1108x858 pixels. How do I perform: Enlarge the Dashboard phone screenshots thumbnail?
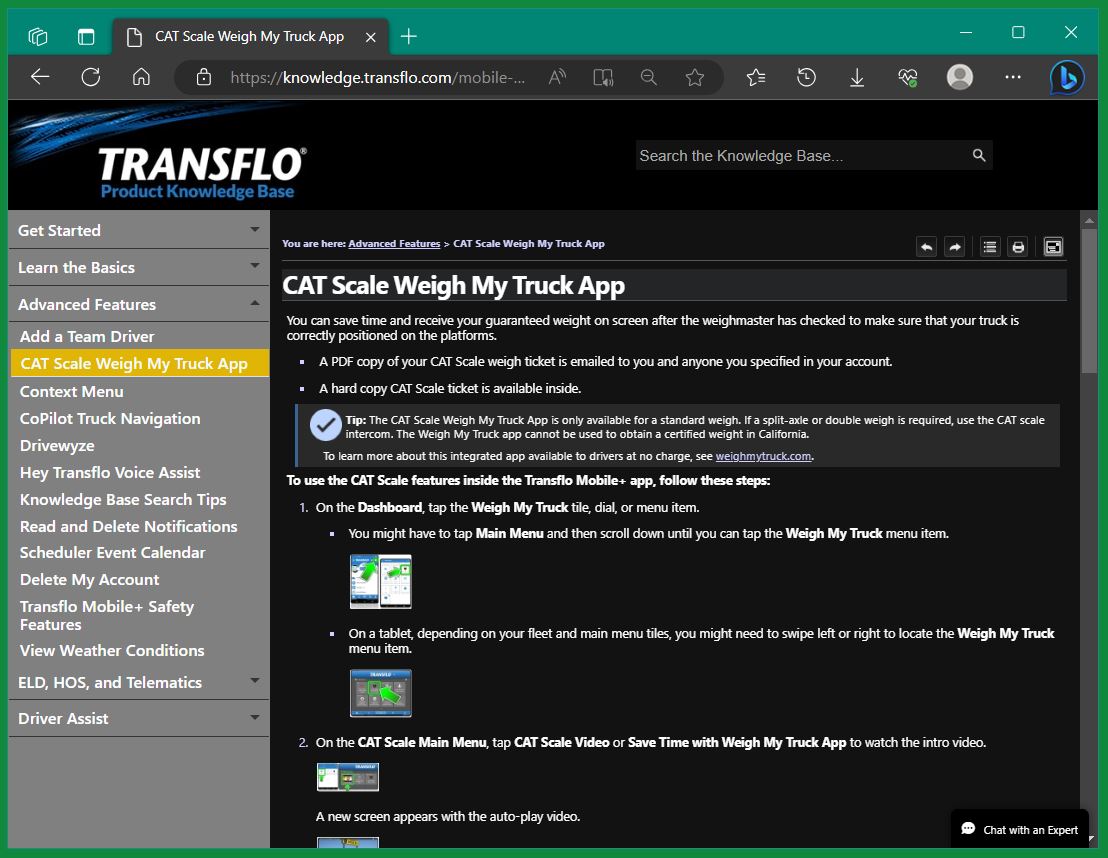[x=380, y=581]
